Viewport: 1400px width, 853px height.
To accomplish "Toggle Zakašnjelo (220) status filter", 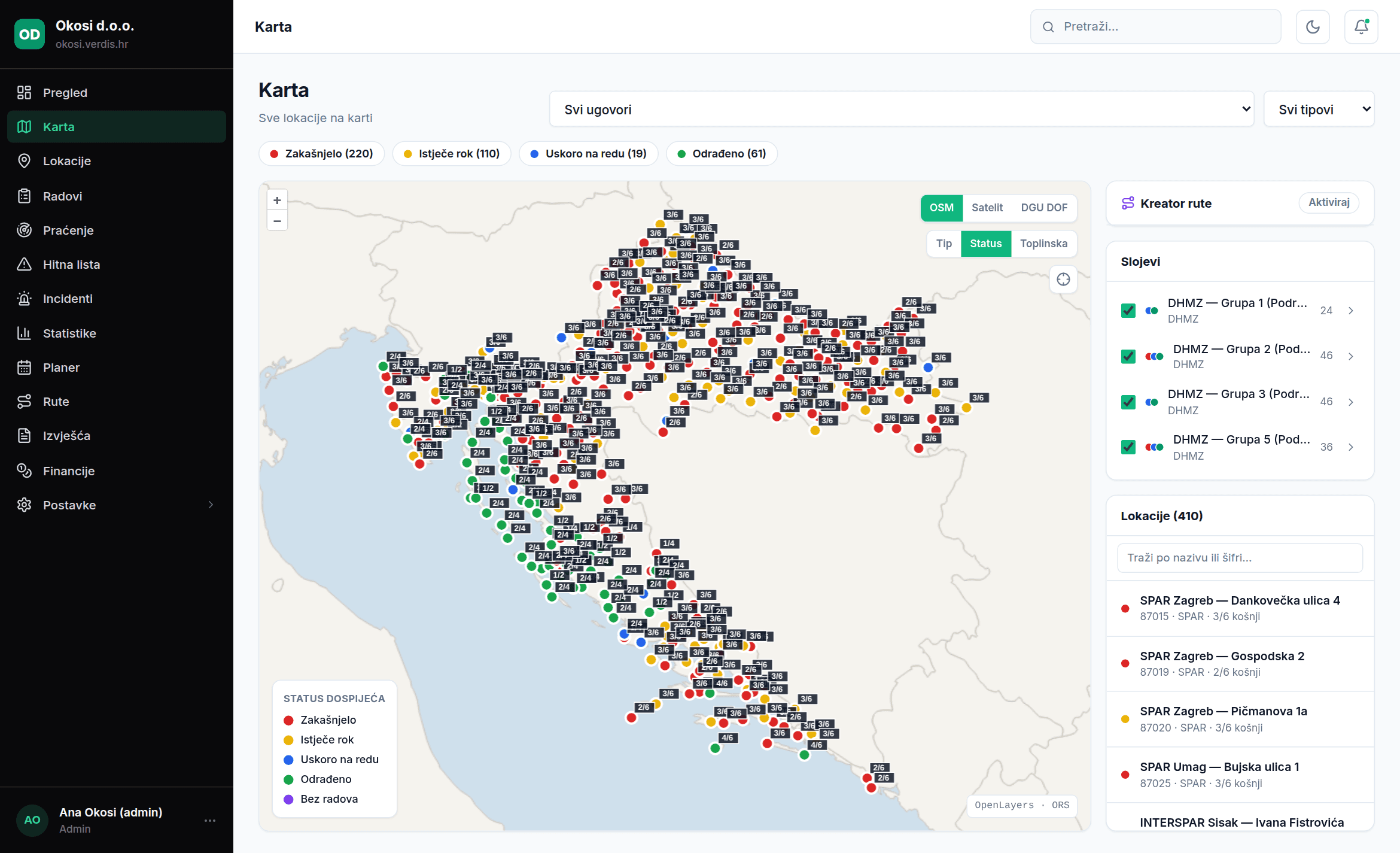I will [322, 154].
